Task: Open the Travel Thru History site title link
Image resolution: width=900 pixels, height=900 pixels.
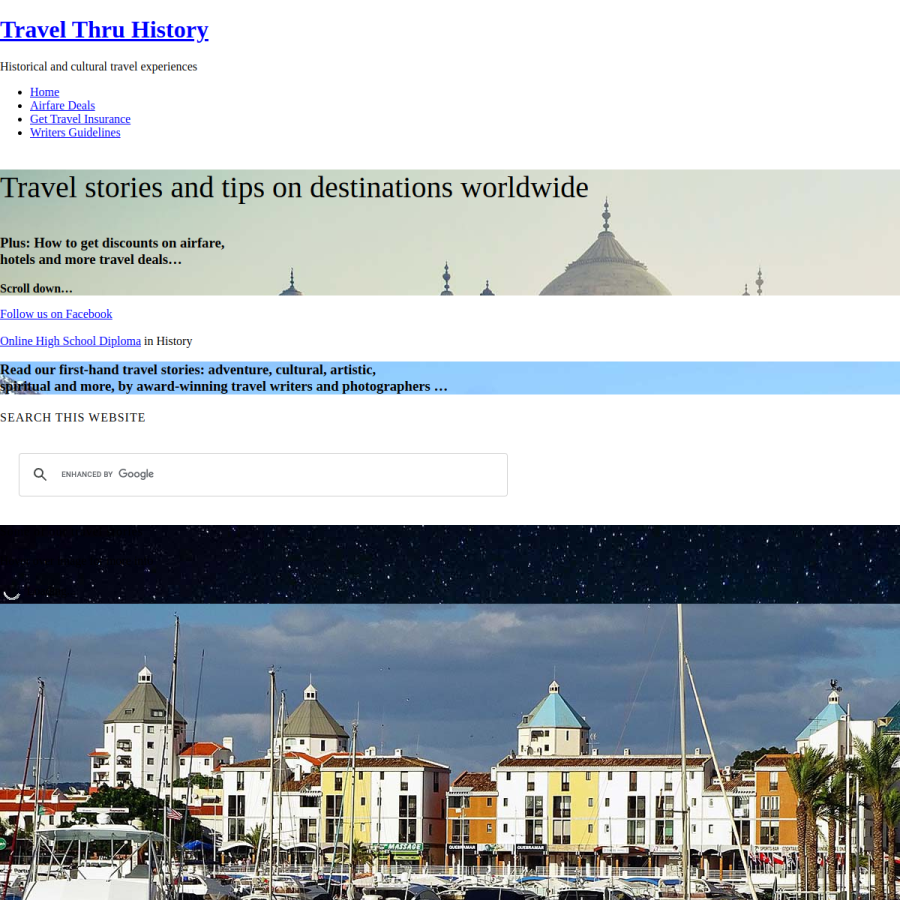Action: [104, 30]
